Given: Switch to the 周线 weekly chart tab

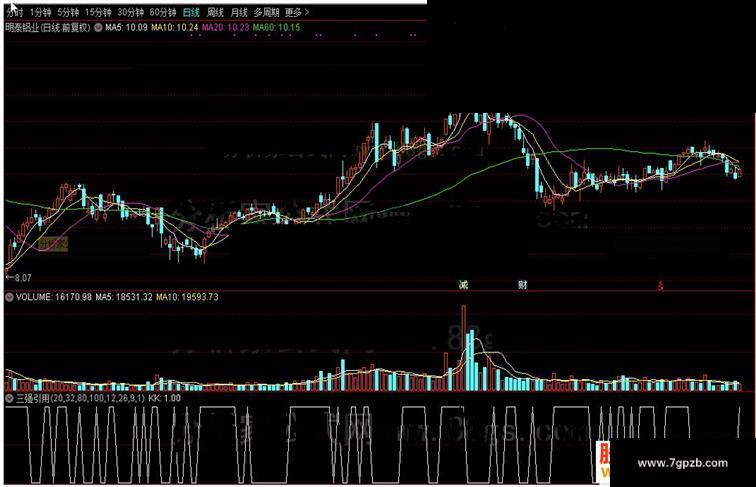Looking at the screenshot, I should coord(215,12).
